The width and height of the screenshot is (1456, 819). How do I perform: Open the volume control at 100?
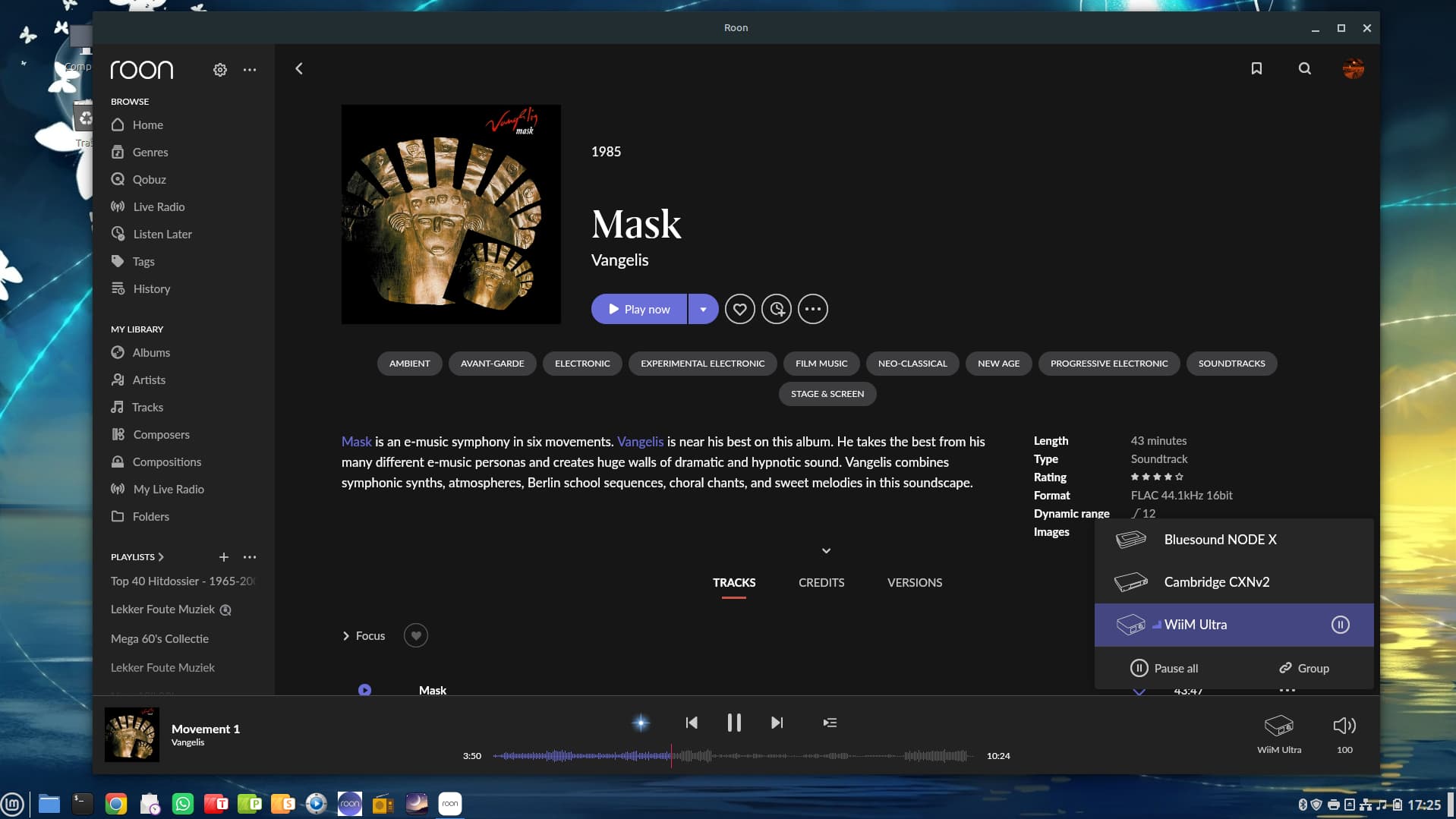click(x=1344, y=733)
